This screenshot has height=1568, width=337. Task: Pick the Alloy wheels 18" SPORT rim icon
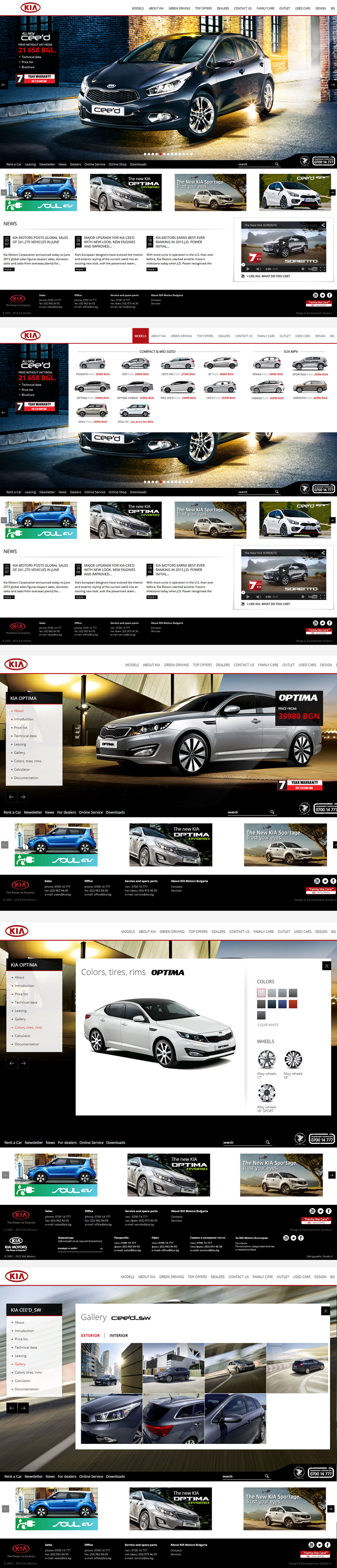pyautogui.click(x=267, y=1093)
